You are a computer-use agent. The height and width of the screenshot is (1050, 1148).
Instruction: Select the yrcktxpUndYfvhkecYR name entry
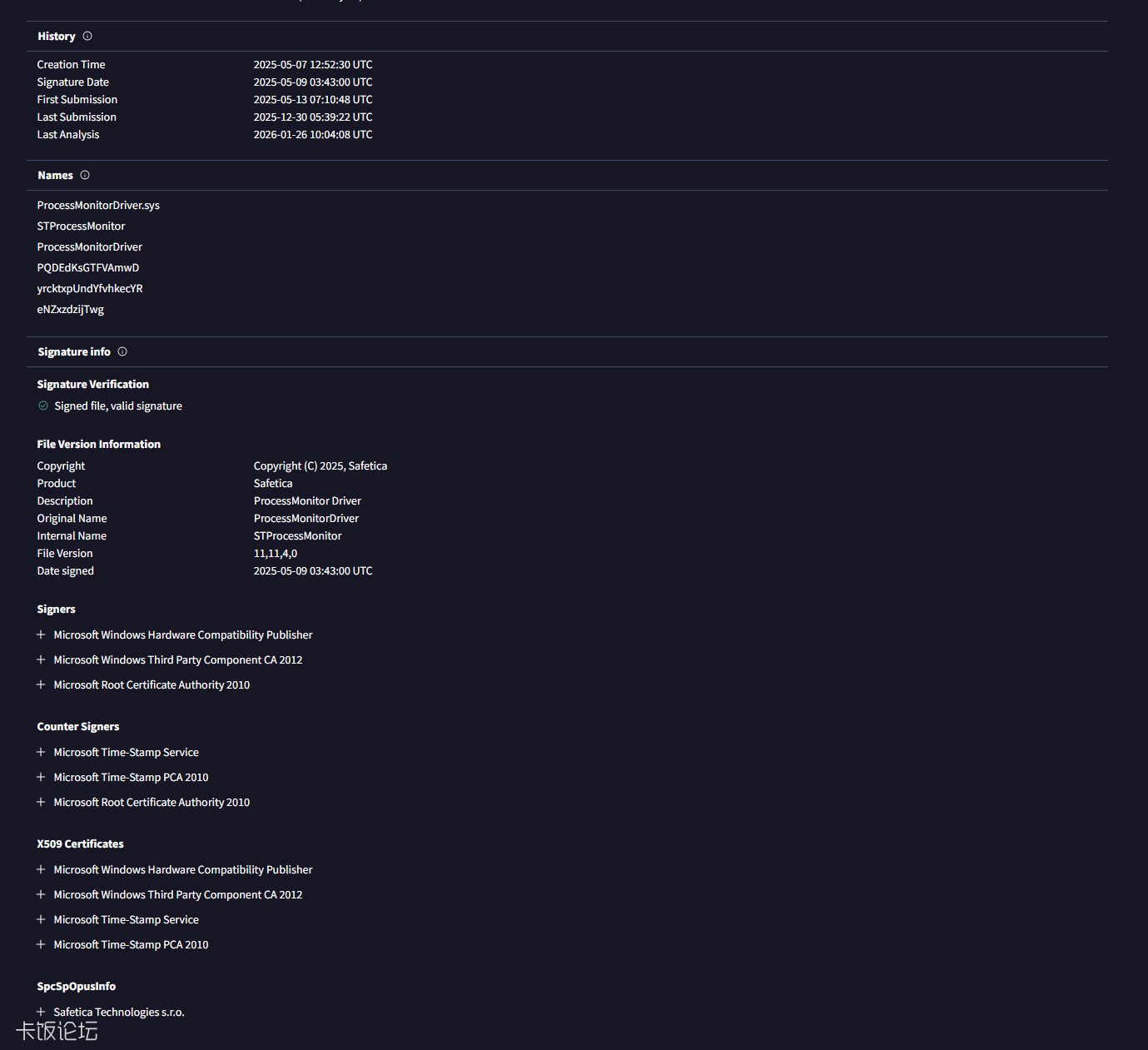(x=90, y=289)
